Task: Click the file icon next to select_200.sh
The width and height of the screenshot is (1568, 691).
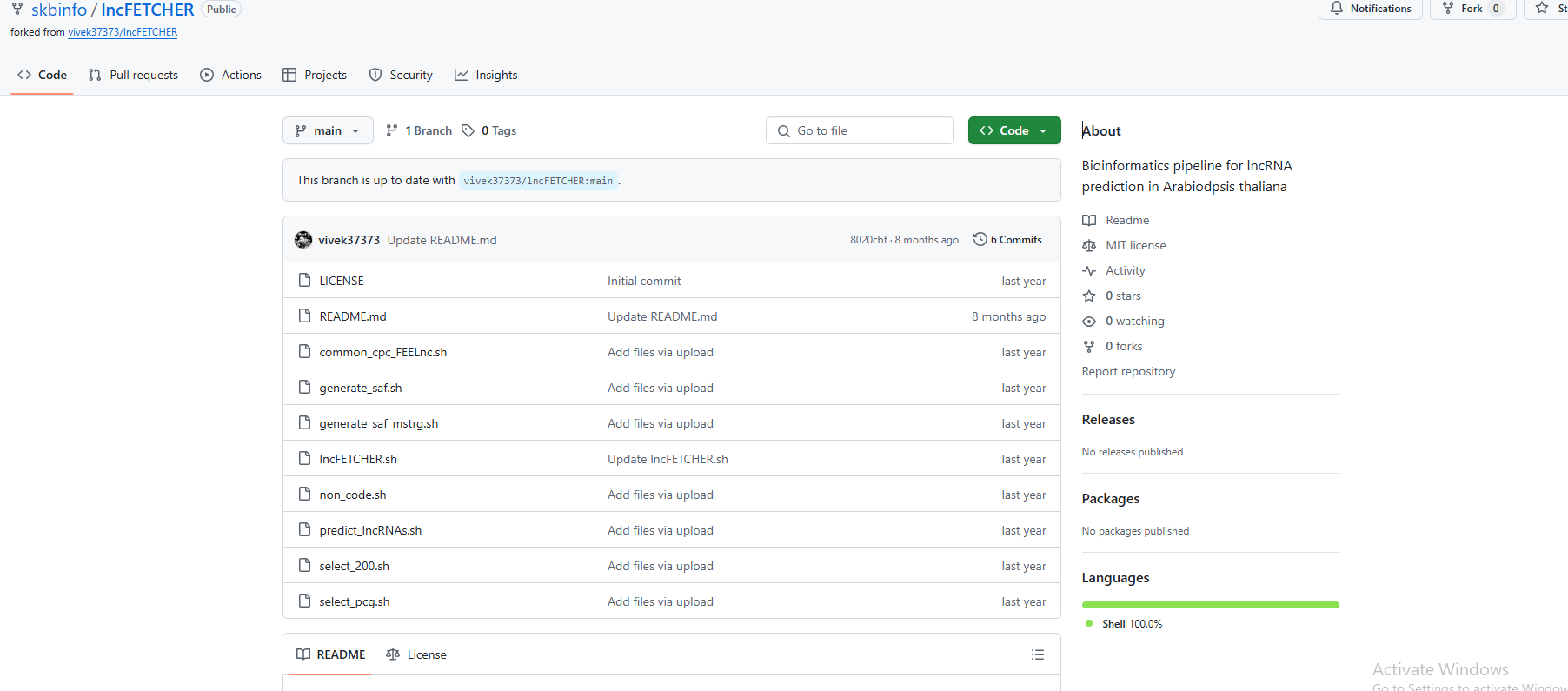Action: coord(304,565)
